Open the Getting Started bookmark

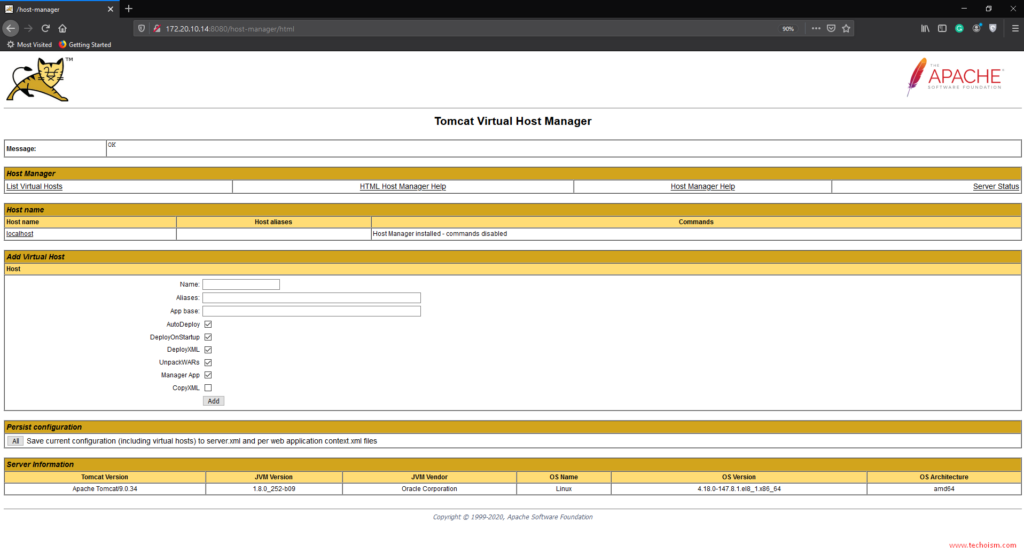[x=85, y=45]
